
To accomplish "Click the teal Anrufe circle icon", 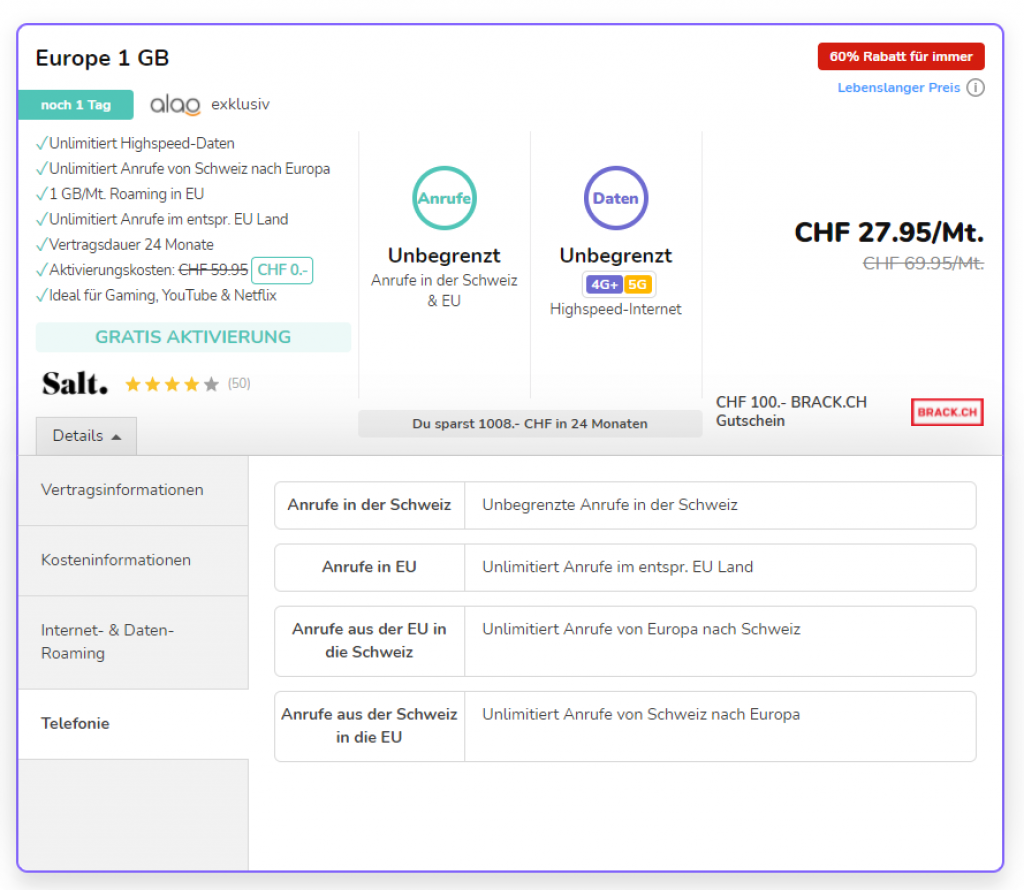I will coord(444,198).
